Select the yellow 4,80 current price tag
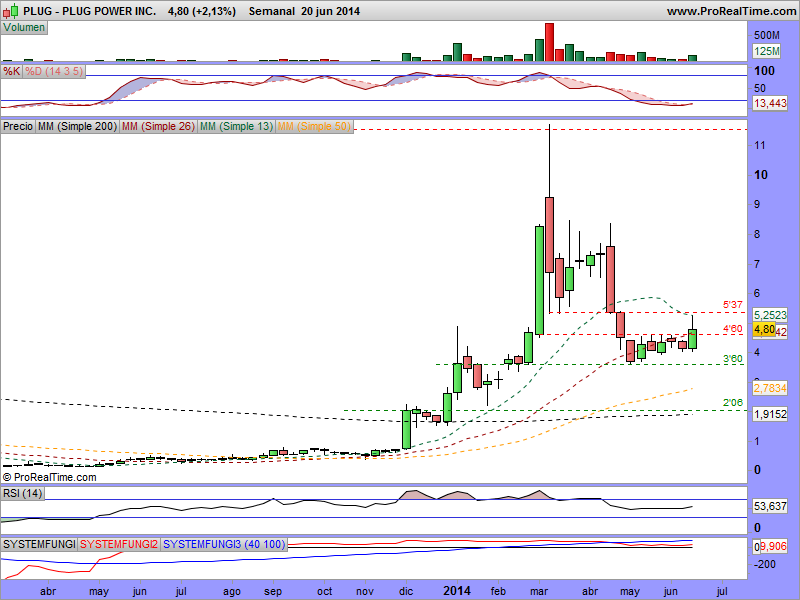Viewport: 800px width, 600px height. pyautogui.click(x=764, y=330)
